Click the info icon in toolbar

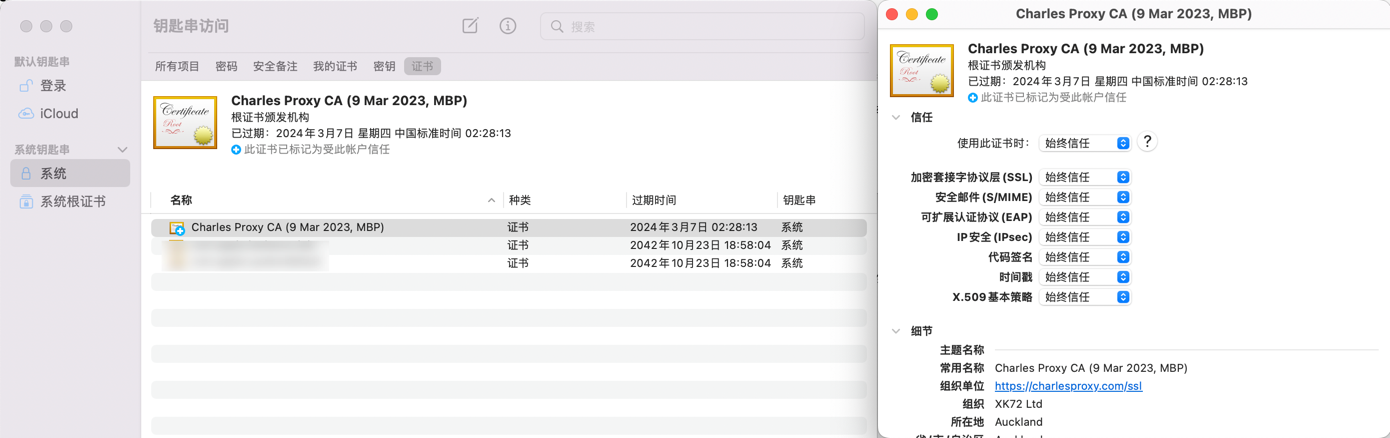coord(508,26)
